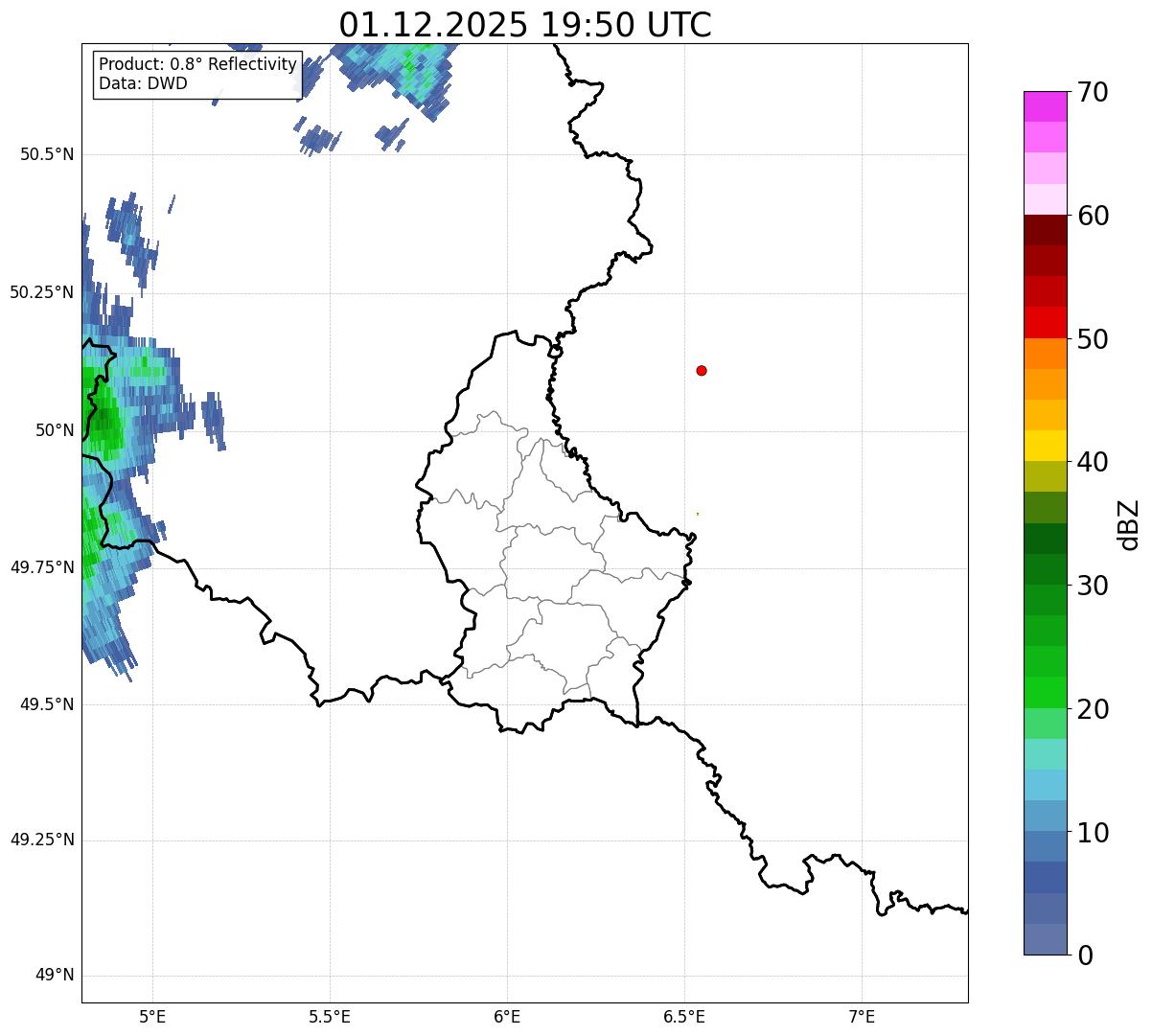The height and width of the screenshot is (1036, 1152).
Task: Click the green radar echo near 50°N
Action: 102,417
